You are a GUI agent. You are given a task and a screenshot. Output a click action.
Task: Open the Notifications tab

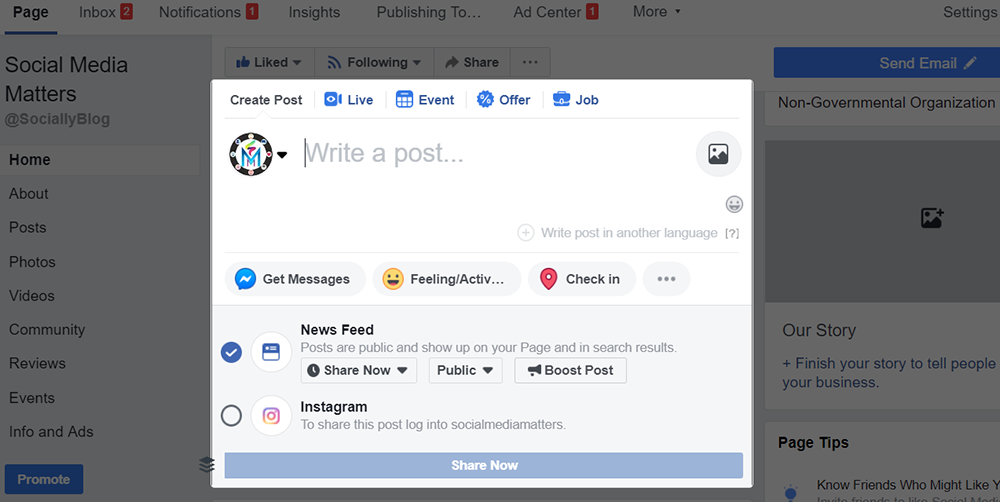[209, 12]
